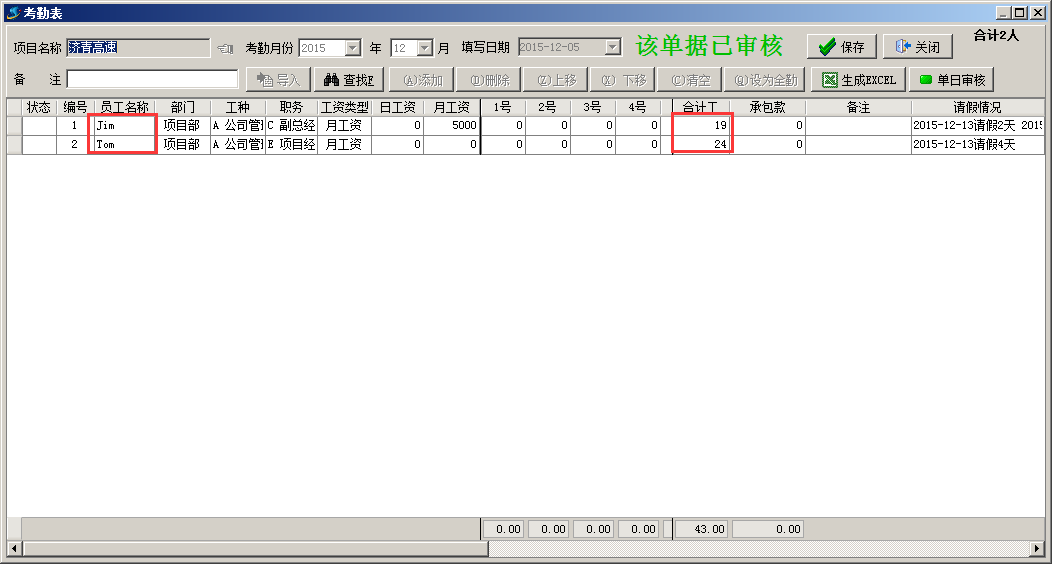Focus the remarks (备注) text field
This screenshot has width=1053, height=564.
(152, 79)
